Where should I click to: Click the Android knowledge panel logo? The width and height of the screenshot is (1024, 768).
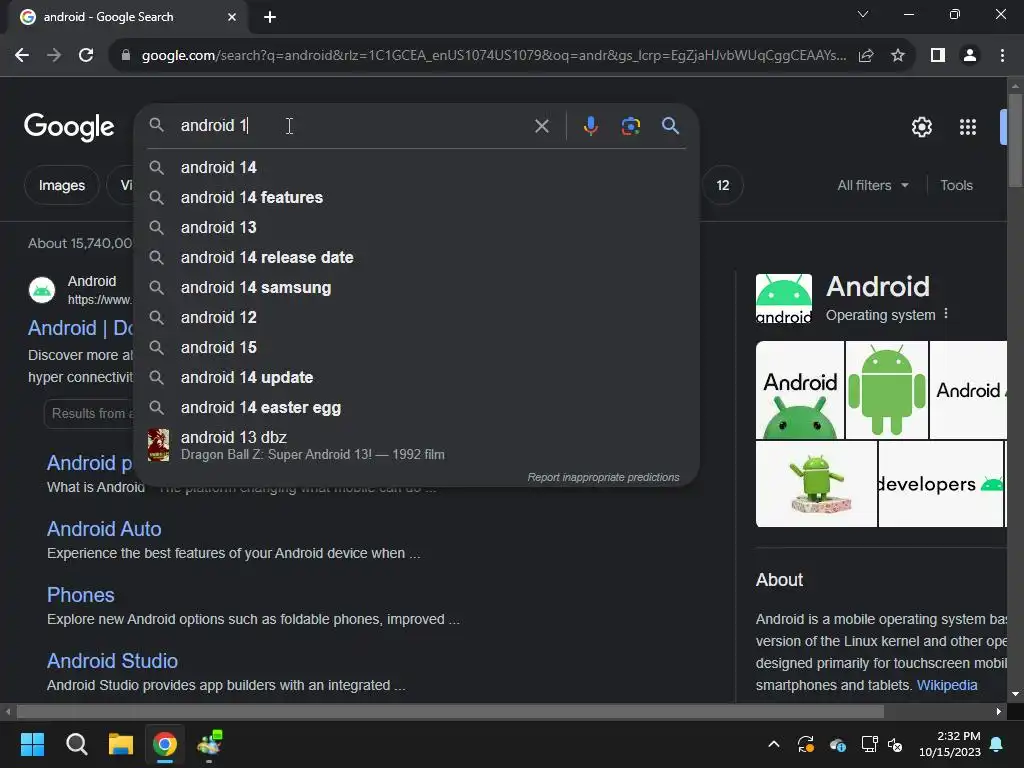[x=784, y=298]
